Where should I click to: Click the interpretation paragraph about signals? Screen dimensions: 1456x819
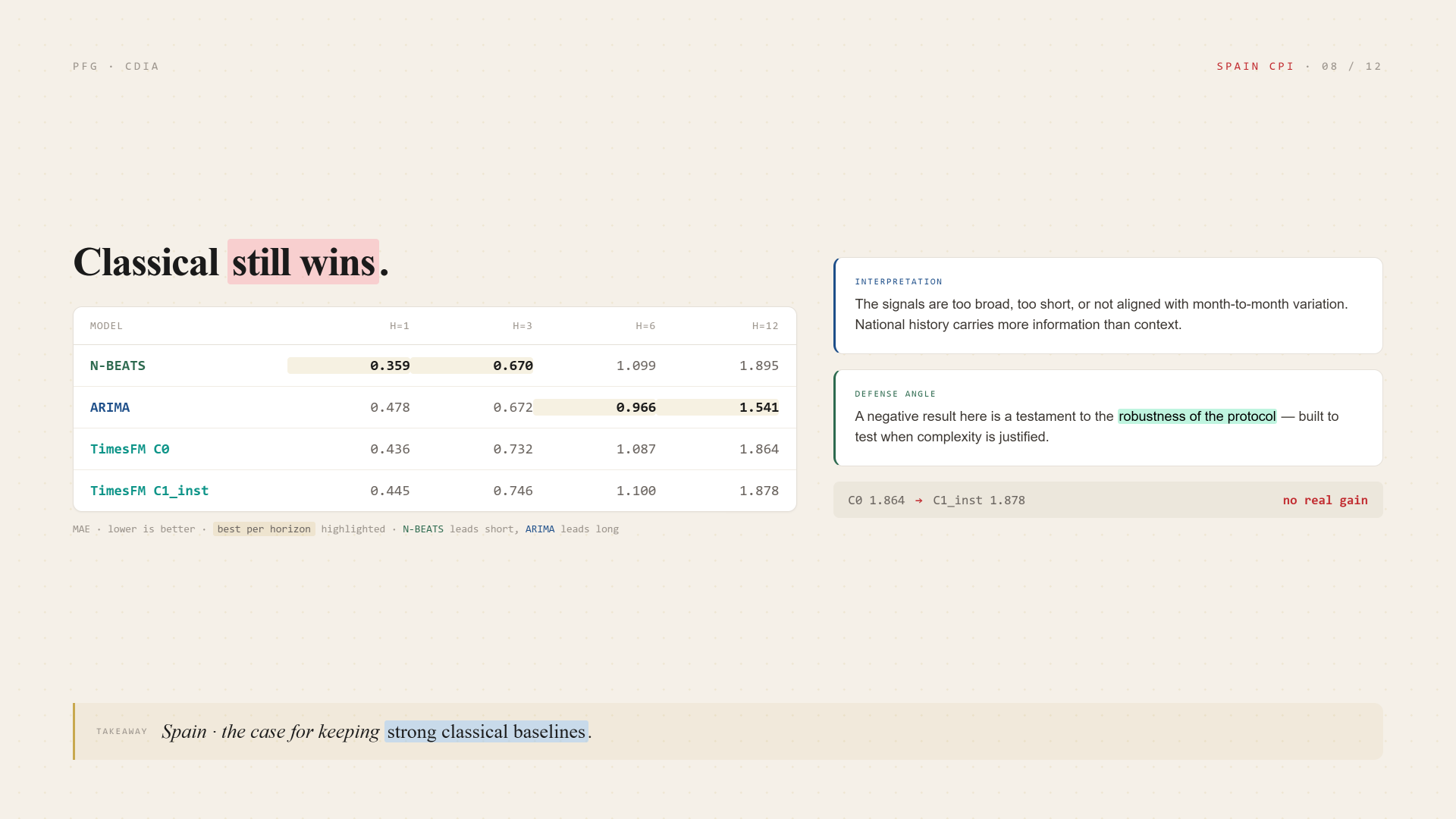(x=1101, y=315)
